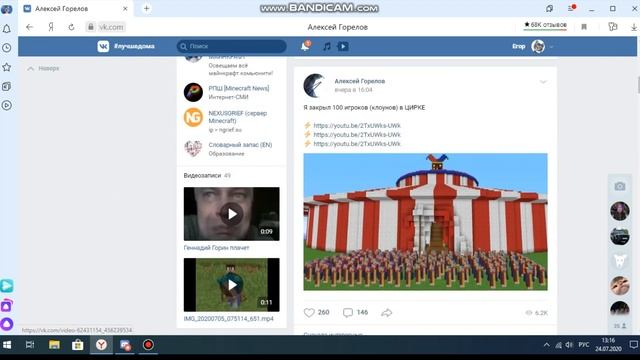Click the VK search field

coord(231,47)
